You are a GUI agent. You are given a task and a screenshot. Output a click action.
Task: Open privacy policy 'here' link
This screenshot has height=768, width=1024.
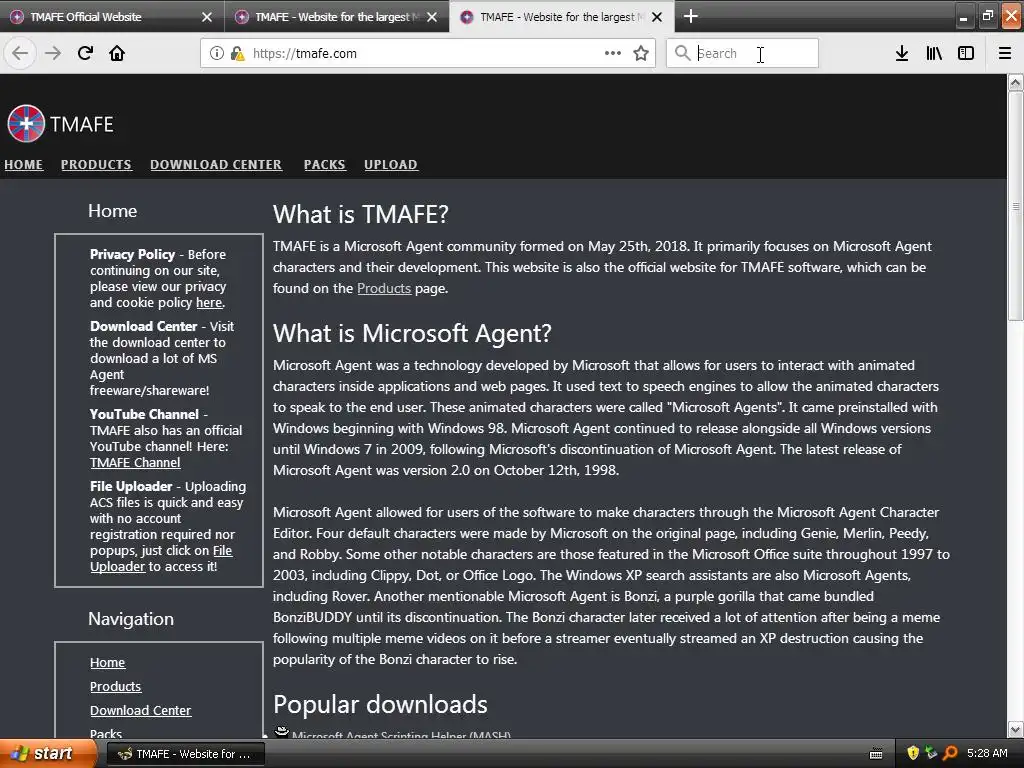pyautogui.click(x=209, y=302)
